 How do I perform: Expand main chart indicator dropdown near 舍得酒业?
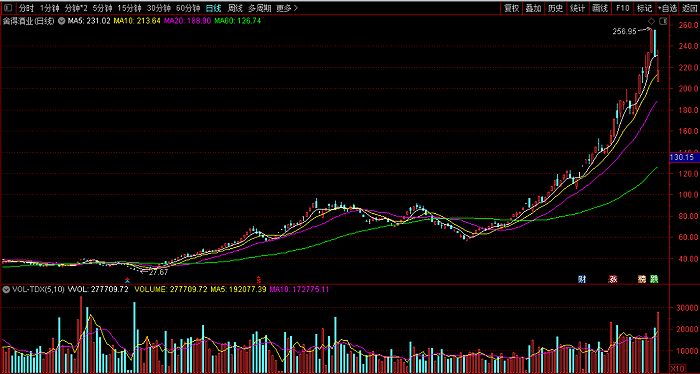pyautogui.click(x=61, y=21)
